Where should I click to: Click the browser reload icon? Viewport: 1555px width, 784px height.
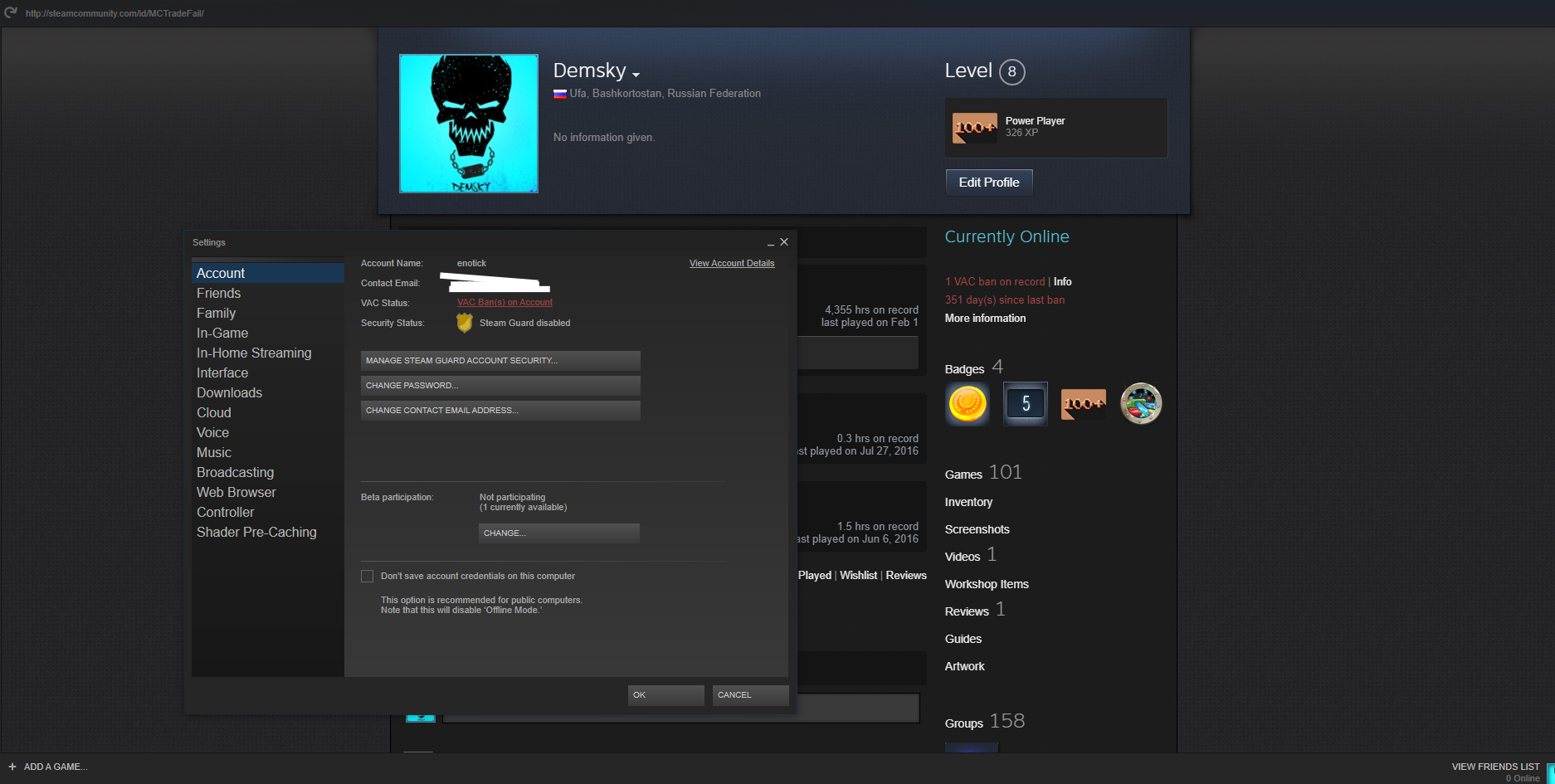pyautogui.click(x=11, y=12)
